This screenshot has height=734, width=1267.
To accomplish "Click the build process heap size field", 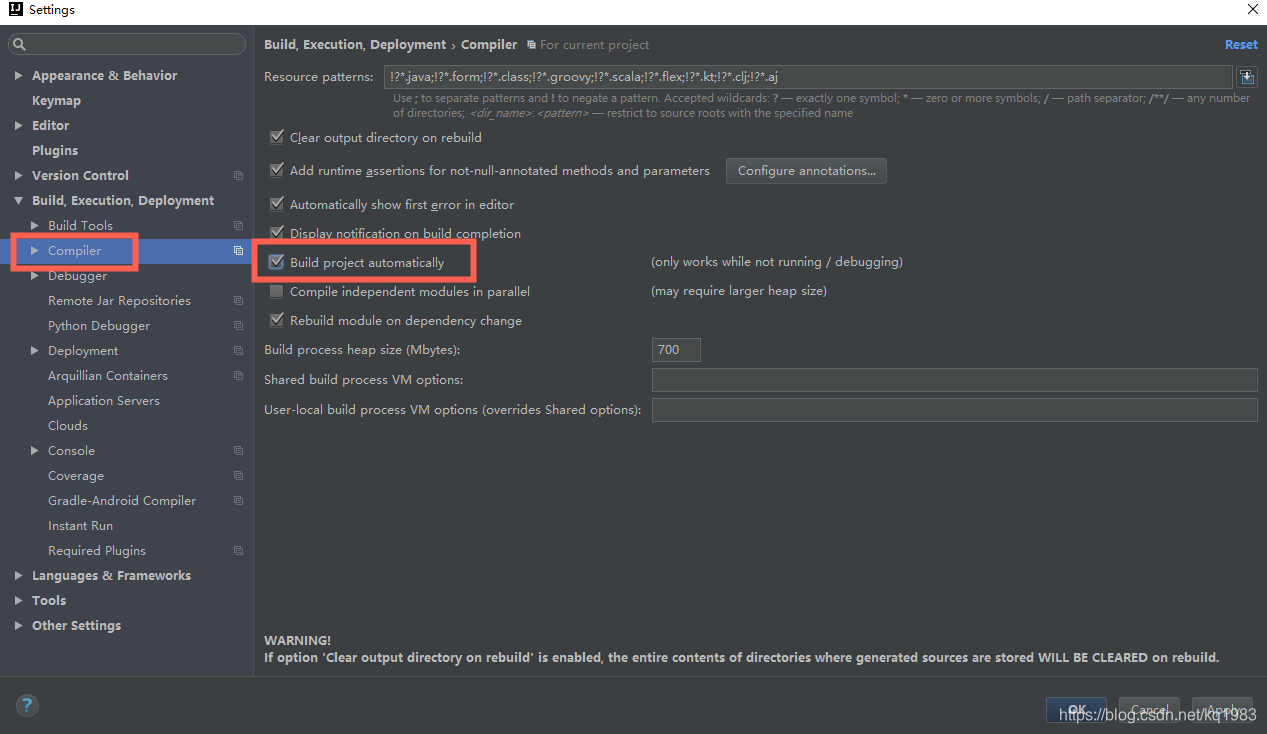I will pyautogui.click(x=675, y=350).
